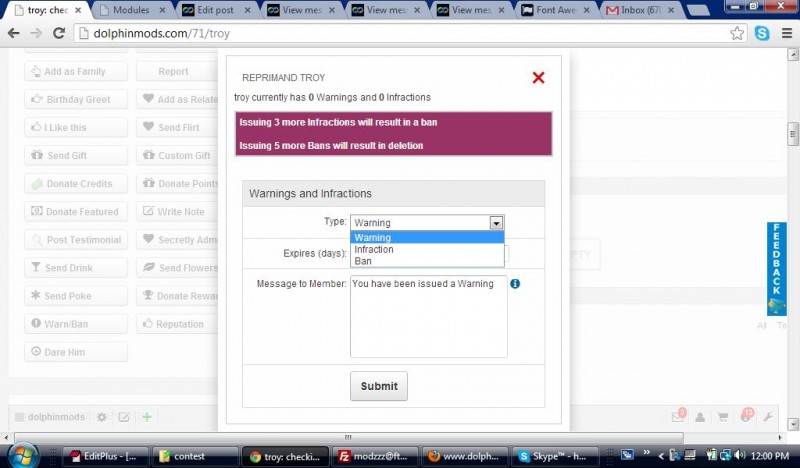
Task: Open EditPlus from the taskbar
Action: coord(105,456)
